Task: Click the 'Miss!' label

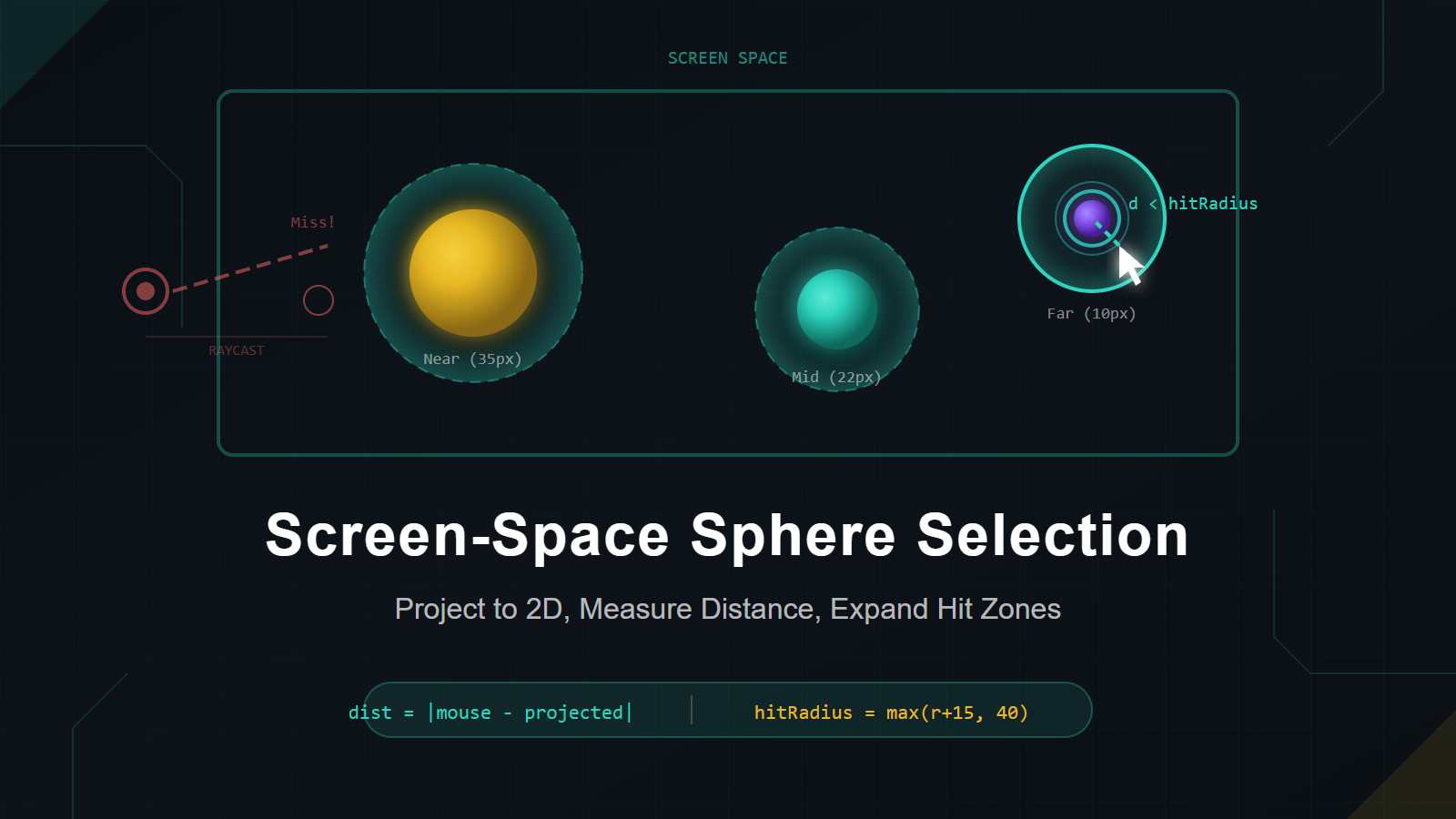Action: coord(312,222)
